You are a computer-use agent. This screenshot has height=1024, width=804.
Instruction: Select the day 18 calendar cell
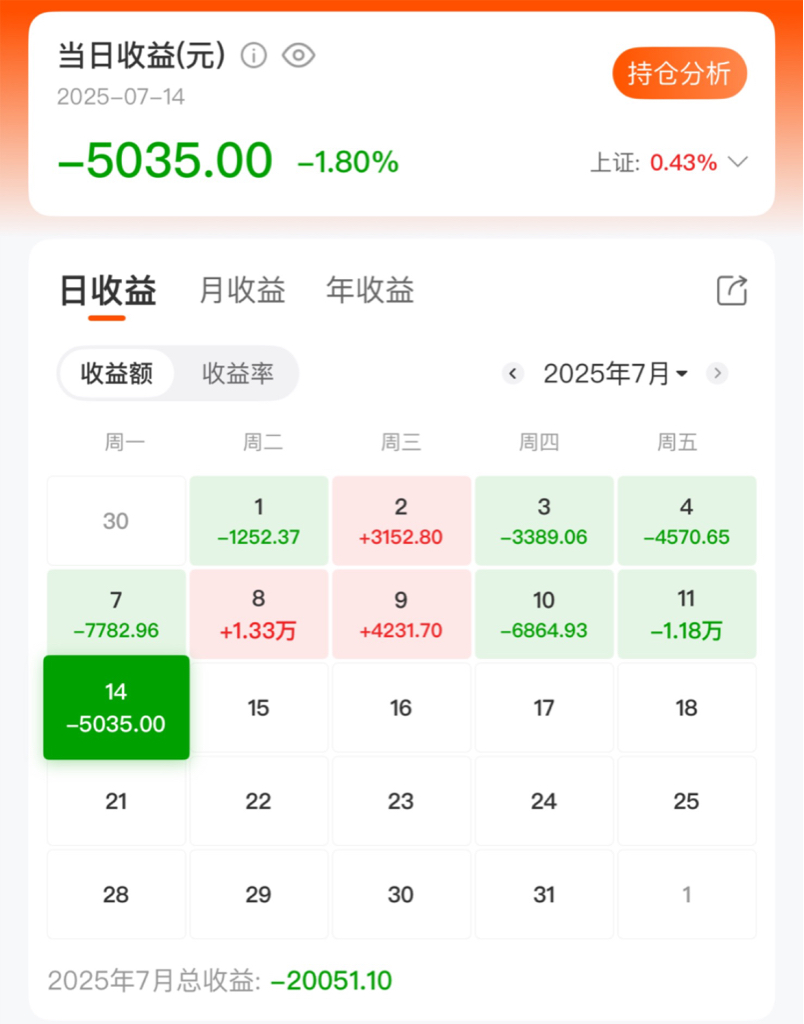tap(686, 707)
